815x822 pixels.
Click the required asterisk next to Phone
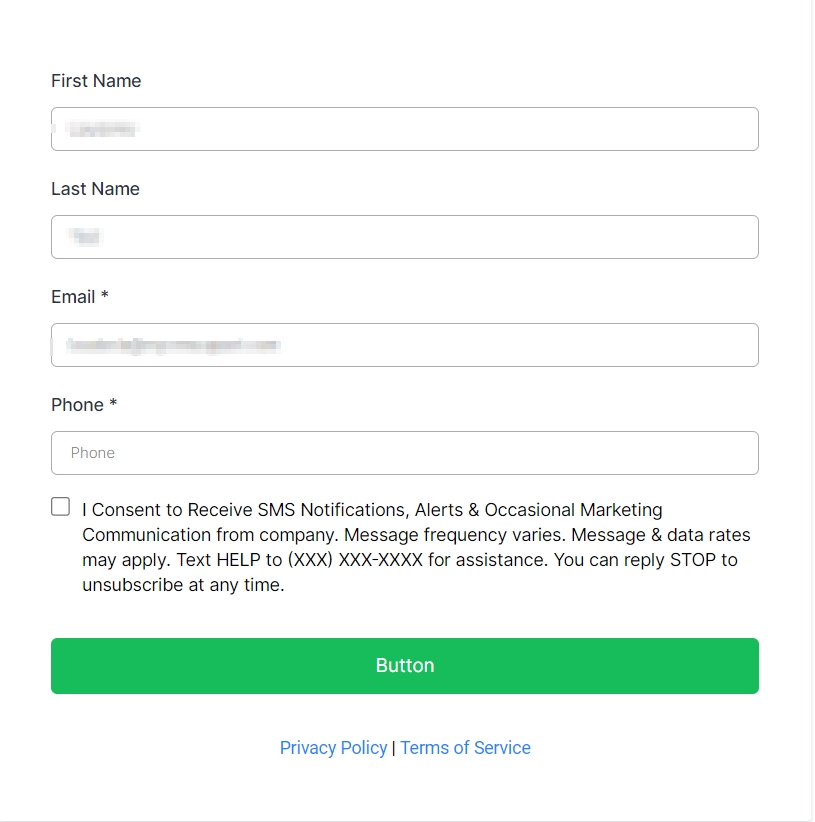click(114, 405)
